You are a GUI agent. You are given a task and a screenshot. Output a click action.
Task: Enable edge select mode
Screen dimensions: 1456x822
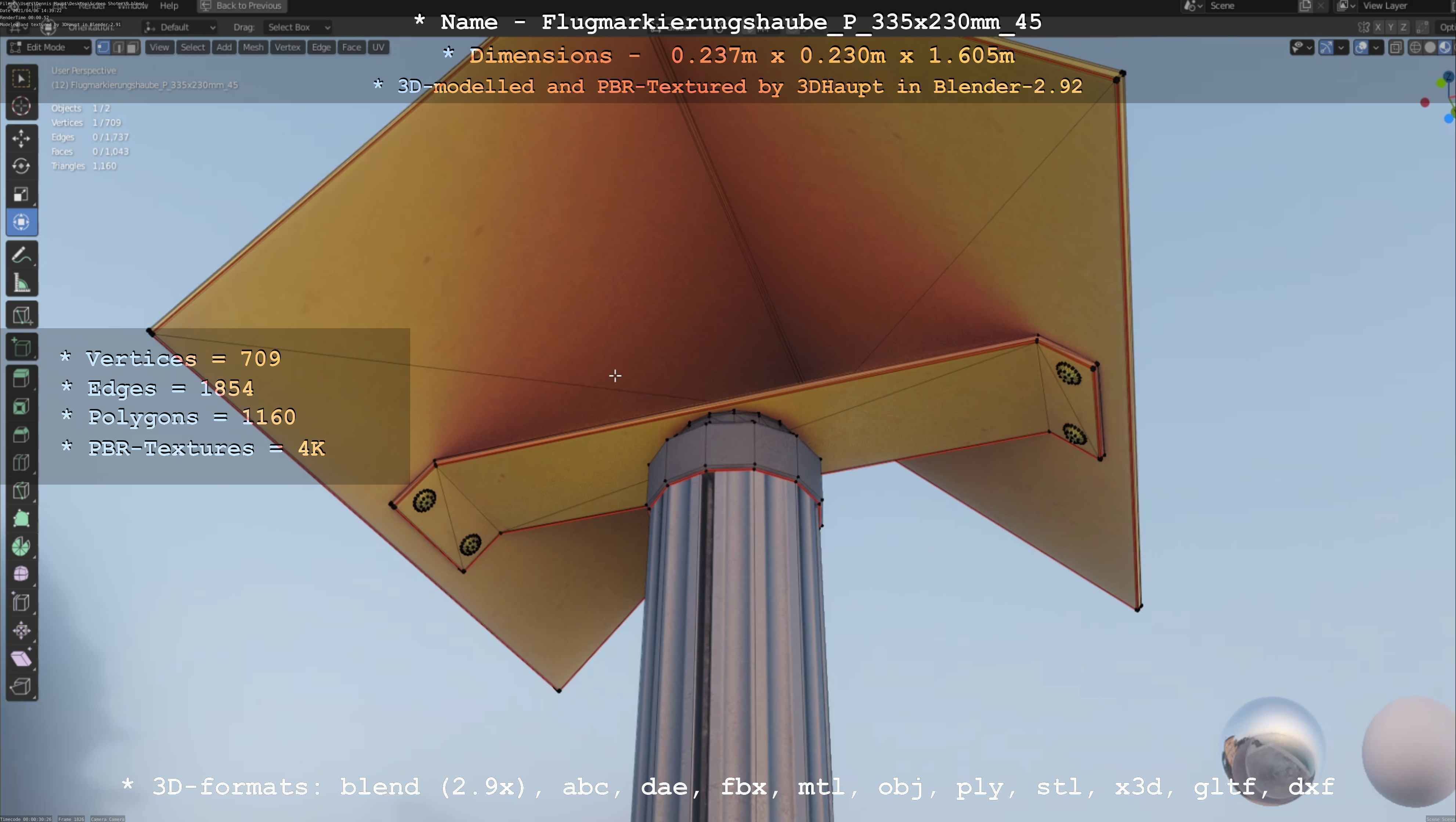coord(118,47)
